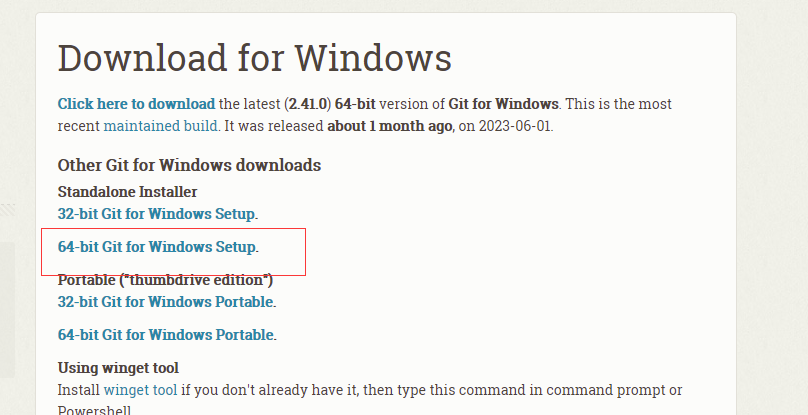Click the 'Standalone Installer' label
Screen dimensions: 808x415
pyautogui.click(x=127, y=191)
